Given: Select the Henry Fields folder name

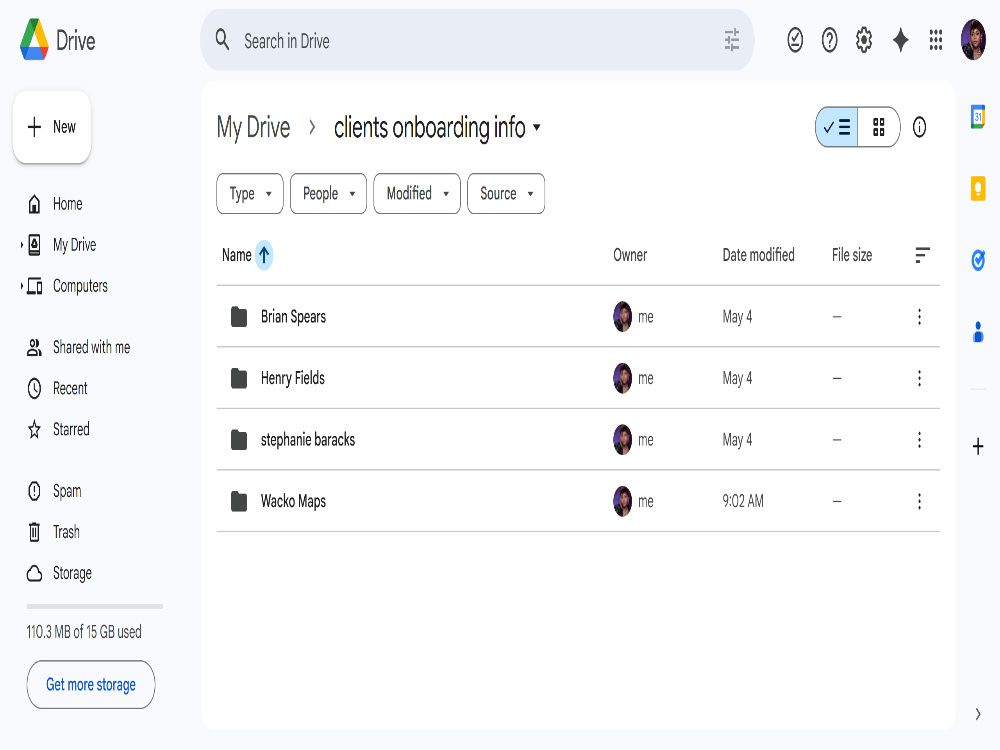Looking at the screenshot, I should (x=293, y=378).
